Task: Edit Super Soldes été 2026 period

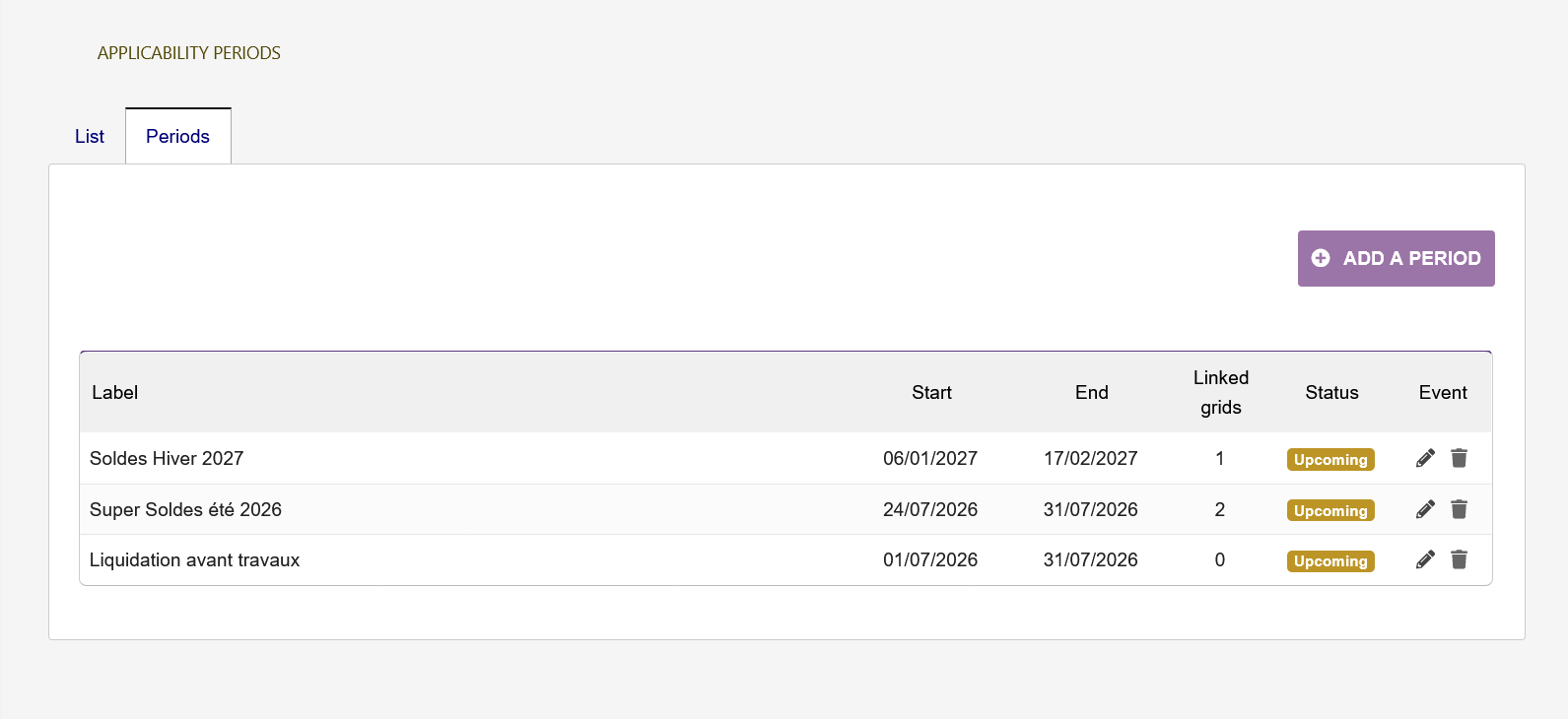Action: (1425, 509)
